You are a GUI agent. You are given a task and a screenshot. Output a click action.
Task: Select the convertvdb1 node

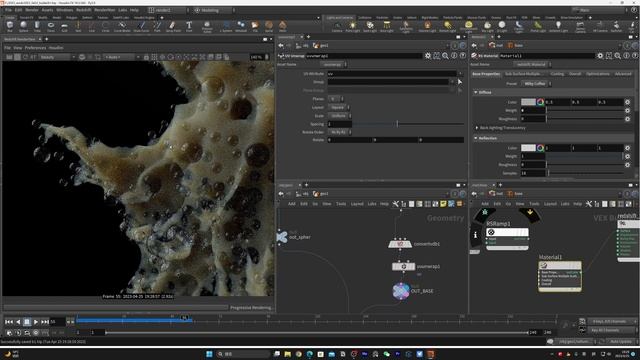(x=400, y=244)
